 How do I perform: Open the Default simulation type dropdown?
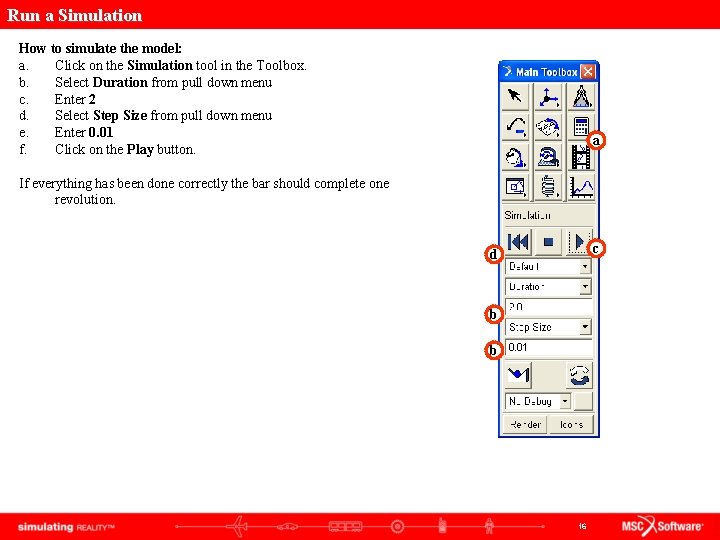[x=548, y=266]
